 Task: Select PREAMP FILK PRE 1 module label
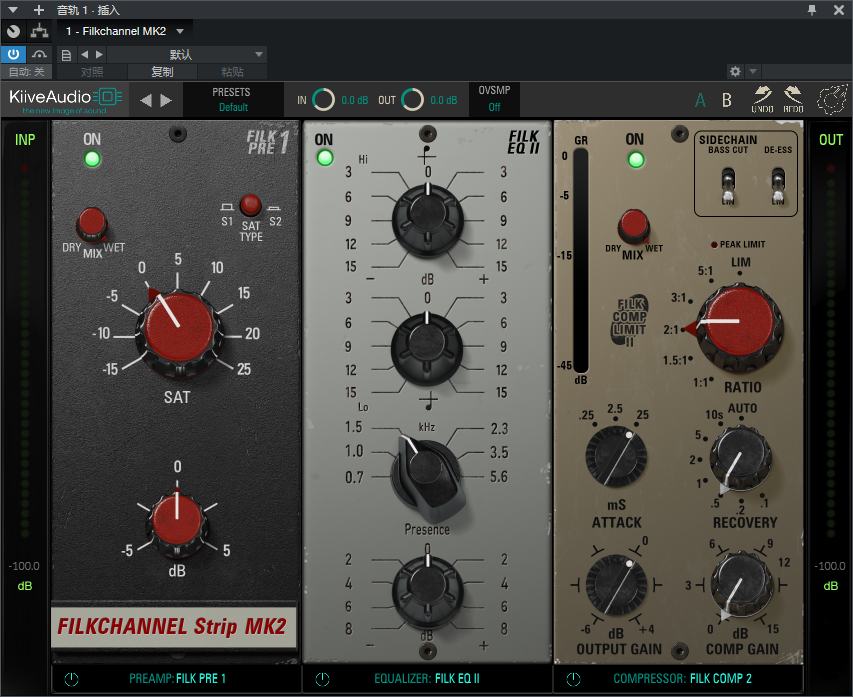point(177,679)
